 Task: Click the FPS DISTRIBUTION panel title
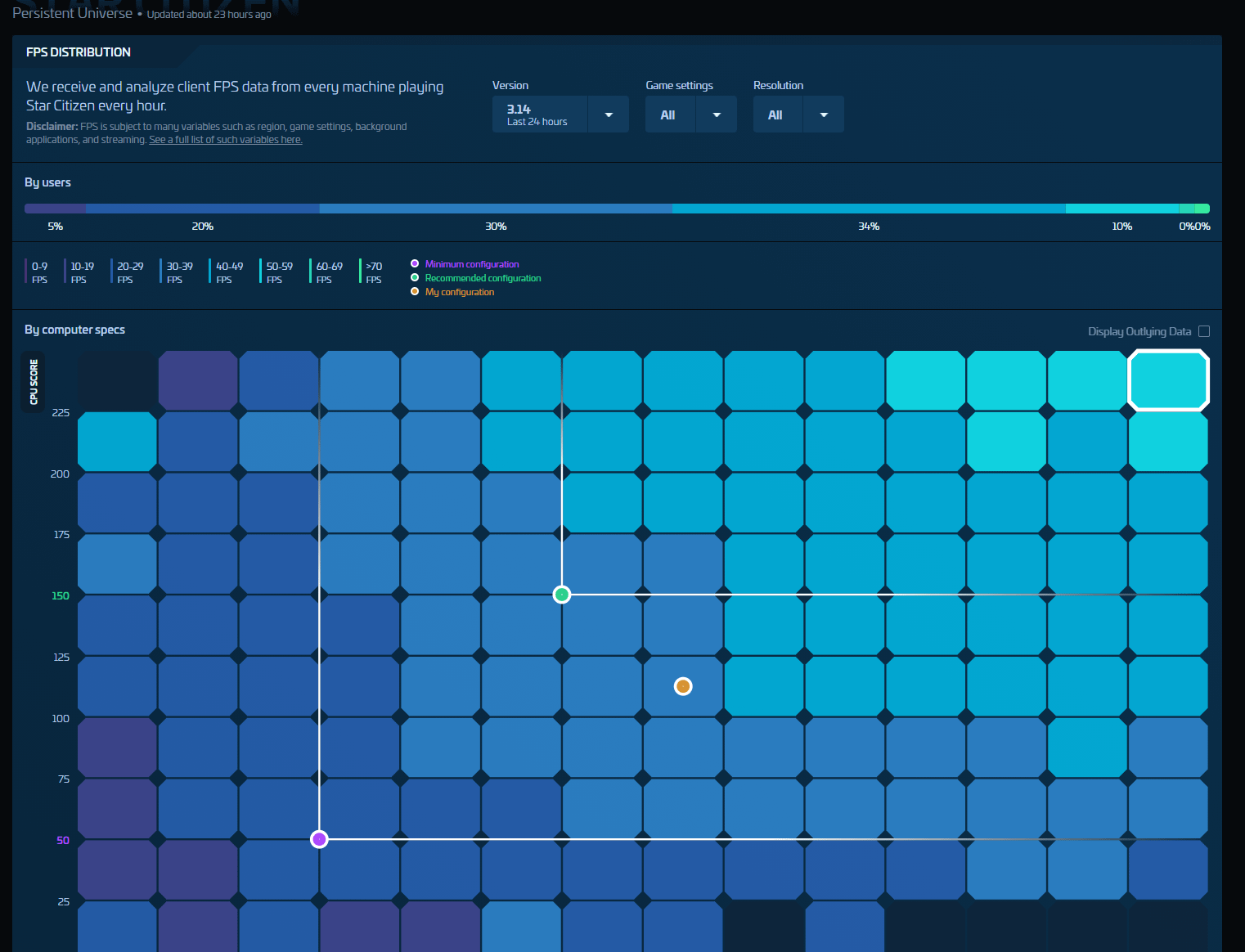point(79,52)
